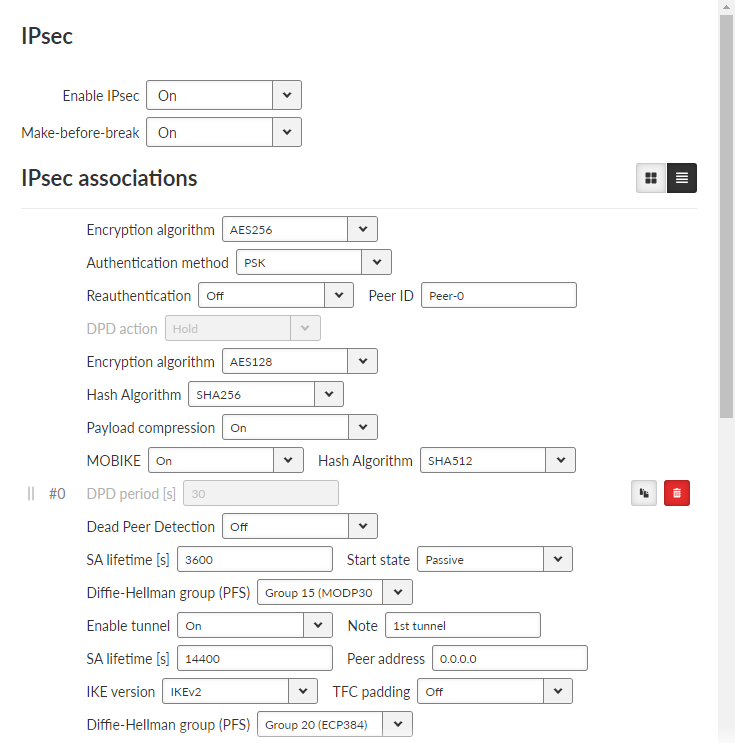This screenshot has width=735, height=743.
Task: Open the SHA512 Hash Algorithm dropdown
Action: (498, 460)
